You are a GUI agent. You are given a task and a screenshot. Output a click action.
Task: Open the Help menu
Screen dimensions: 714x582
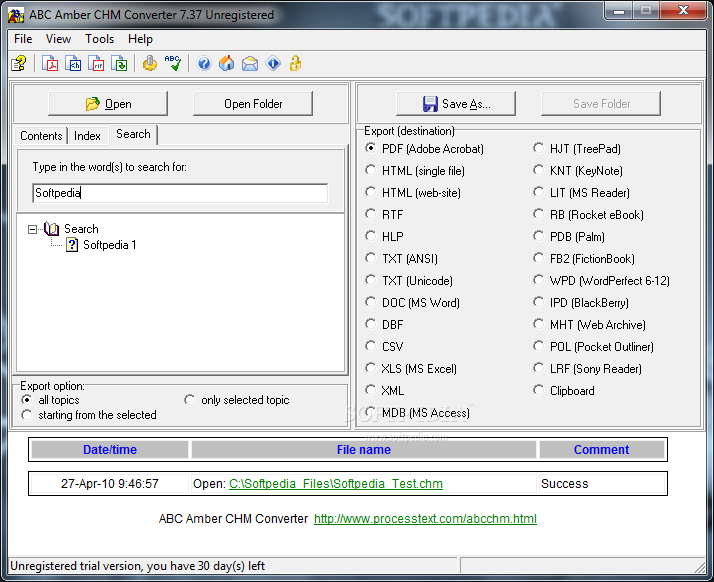point(140,39)
